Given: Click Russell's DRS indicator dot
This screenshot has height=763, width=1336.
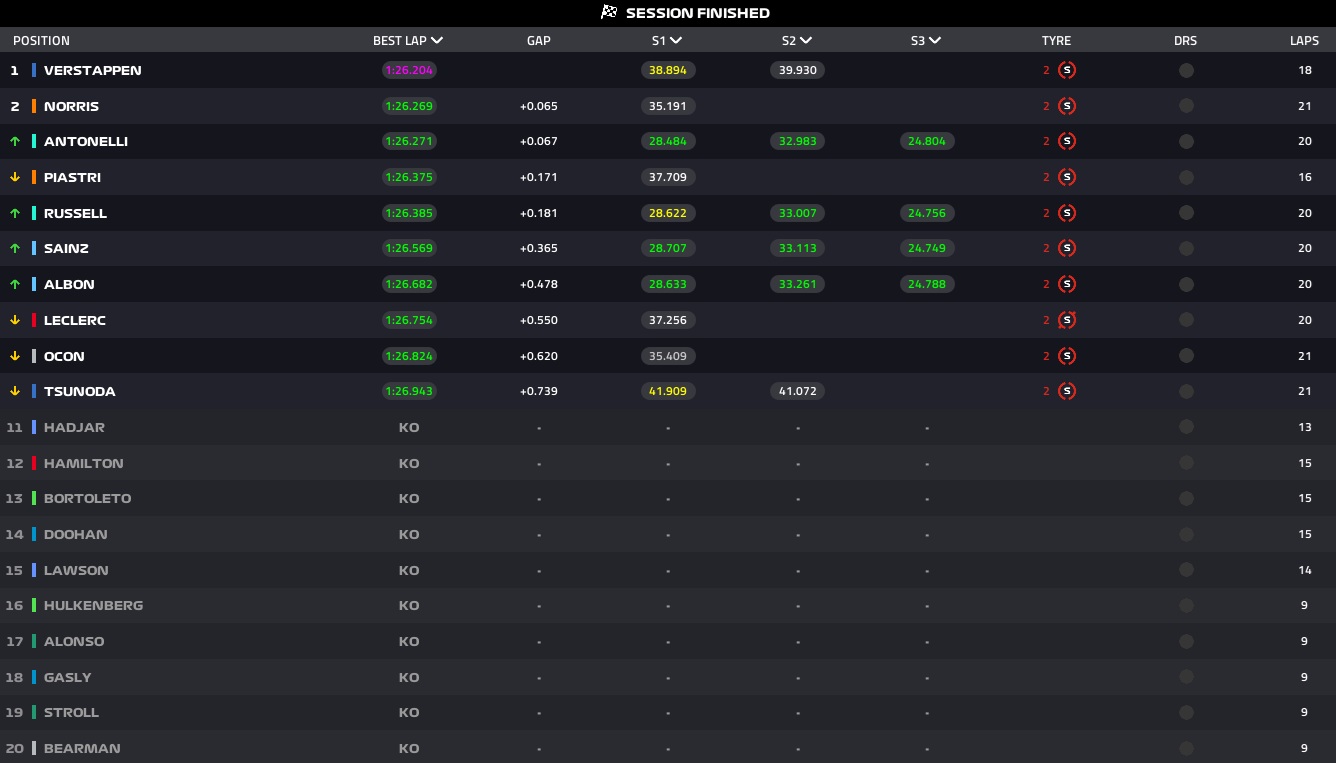Looking at the screenshot, I should [x=1186, y=213].
